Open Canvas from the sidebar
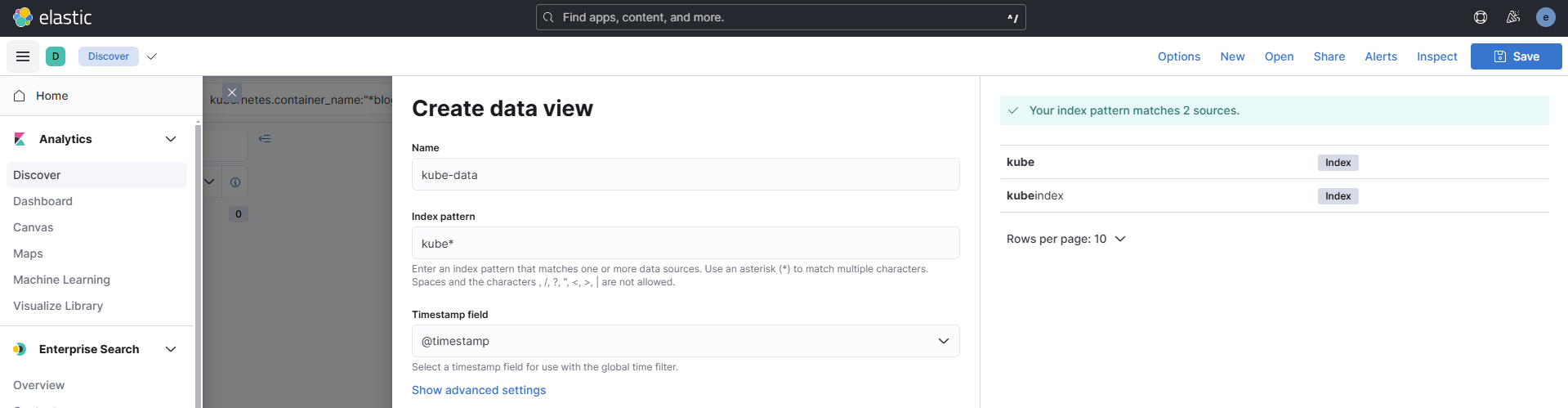The height and width of the screenshot is (408, 1568). (x=33, y=227)
